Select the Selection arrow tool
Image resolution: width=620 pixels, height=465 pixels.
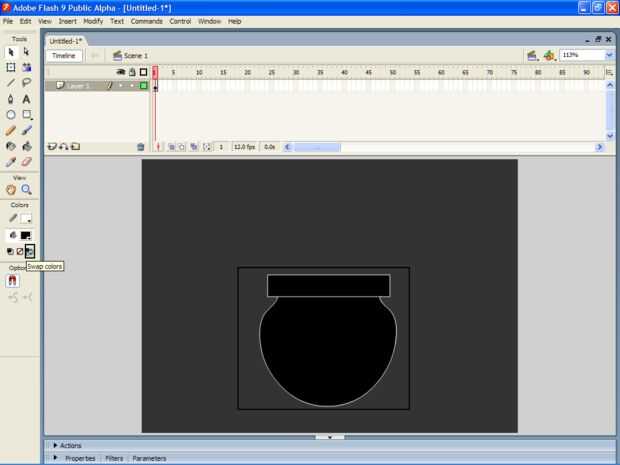[x=11, y=52]
